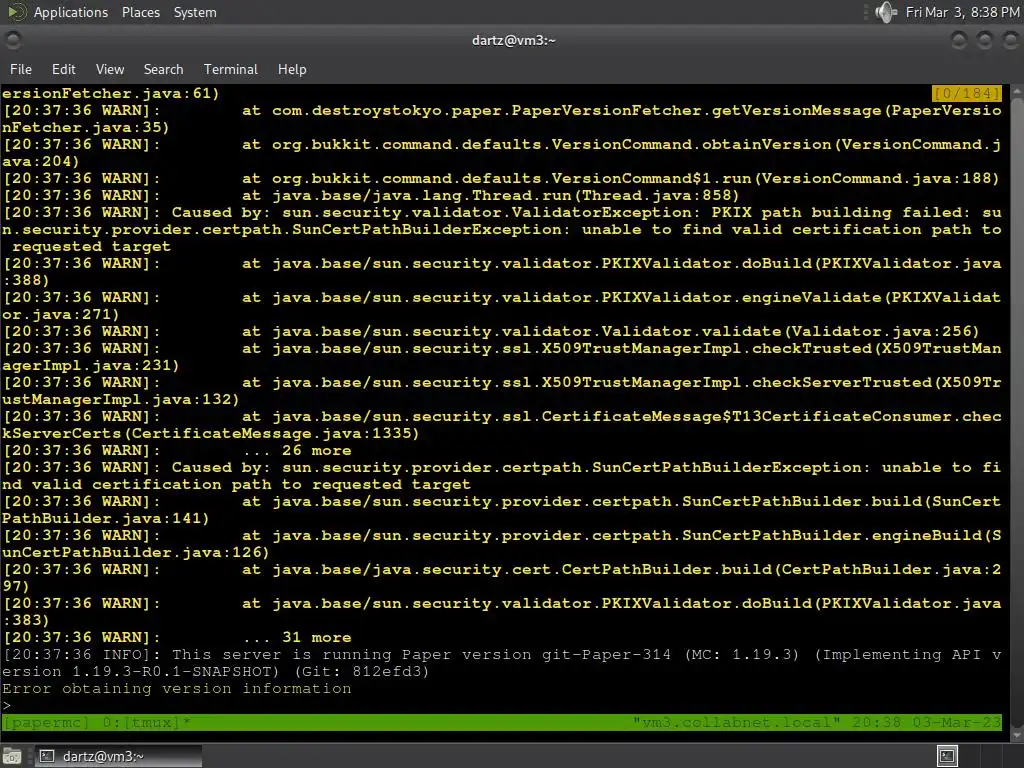The image size is (1024, 768).
Task: Select the dartz@vm3:~ taskbar button
Action: [x=118, y=756]
